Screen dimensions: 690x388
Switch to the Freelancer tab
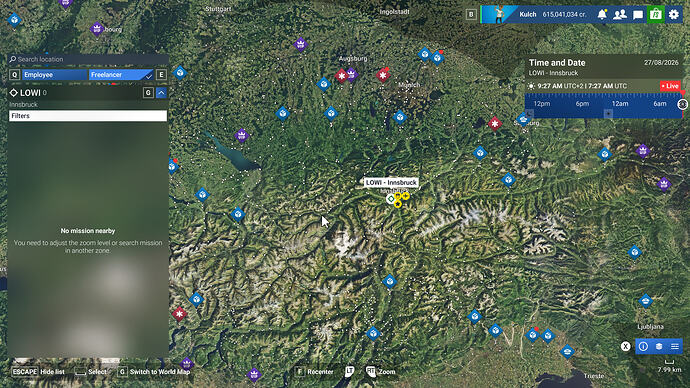121,75
